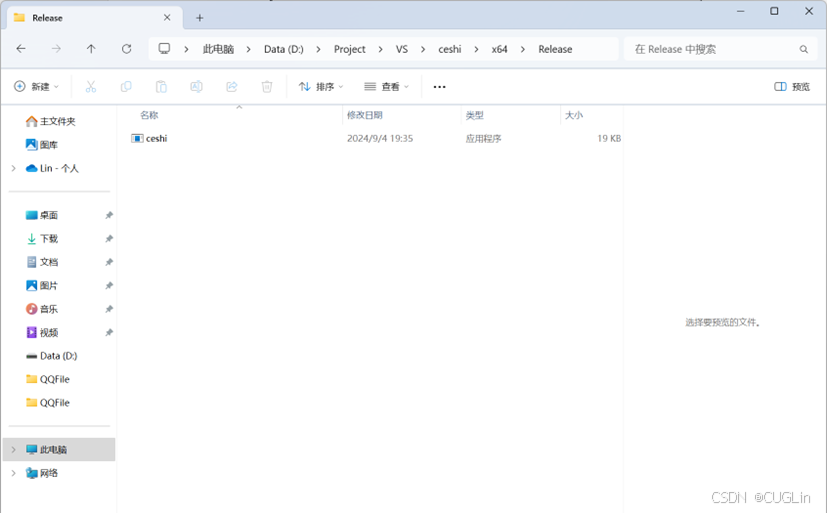Click Project in the breadcrumb path
Screen dimensions: 827x513
pyautogui.click(x=349, y=49)
